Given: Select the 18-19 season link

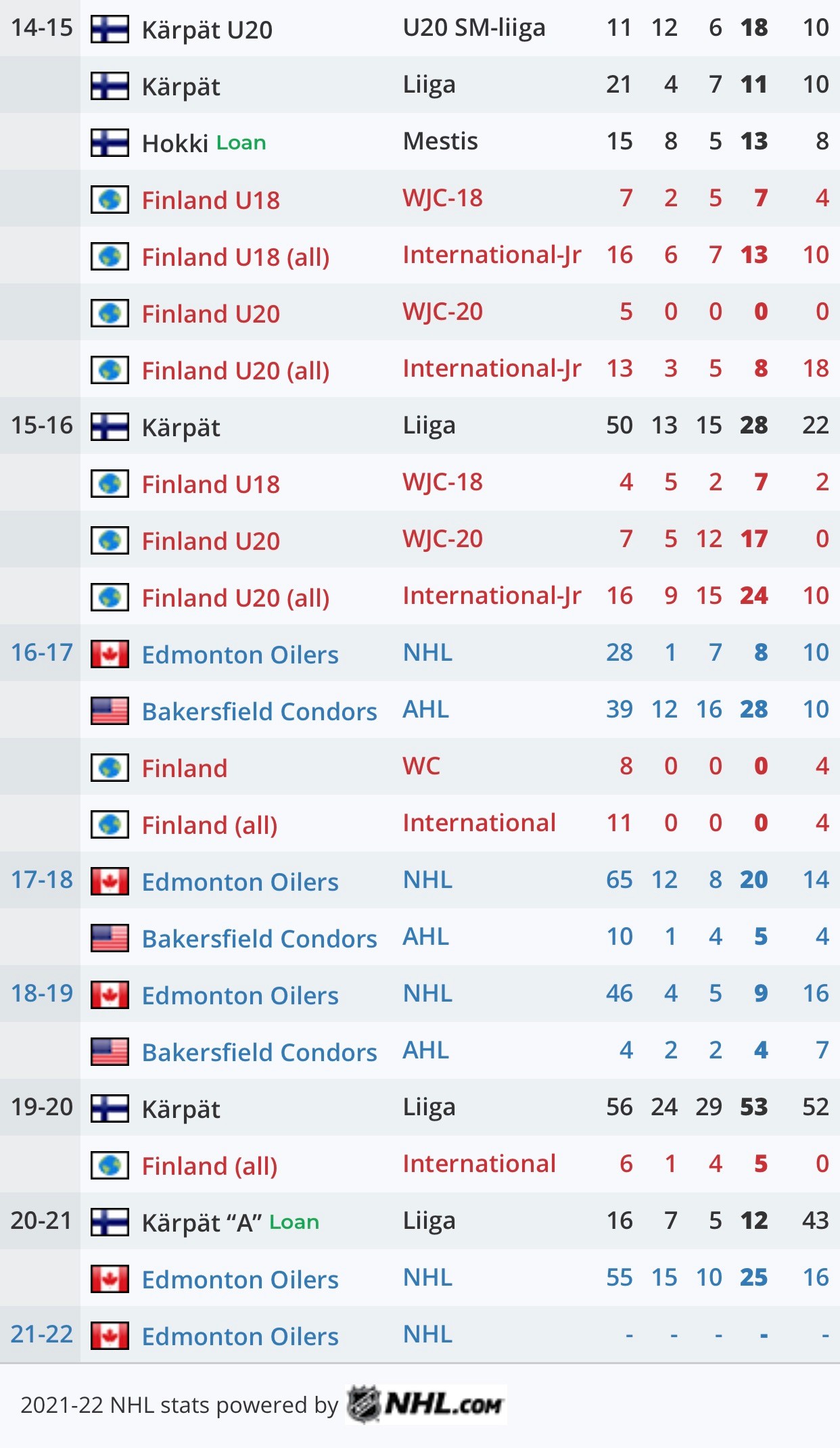Looking at the screenshot, I should 41,994.
